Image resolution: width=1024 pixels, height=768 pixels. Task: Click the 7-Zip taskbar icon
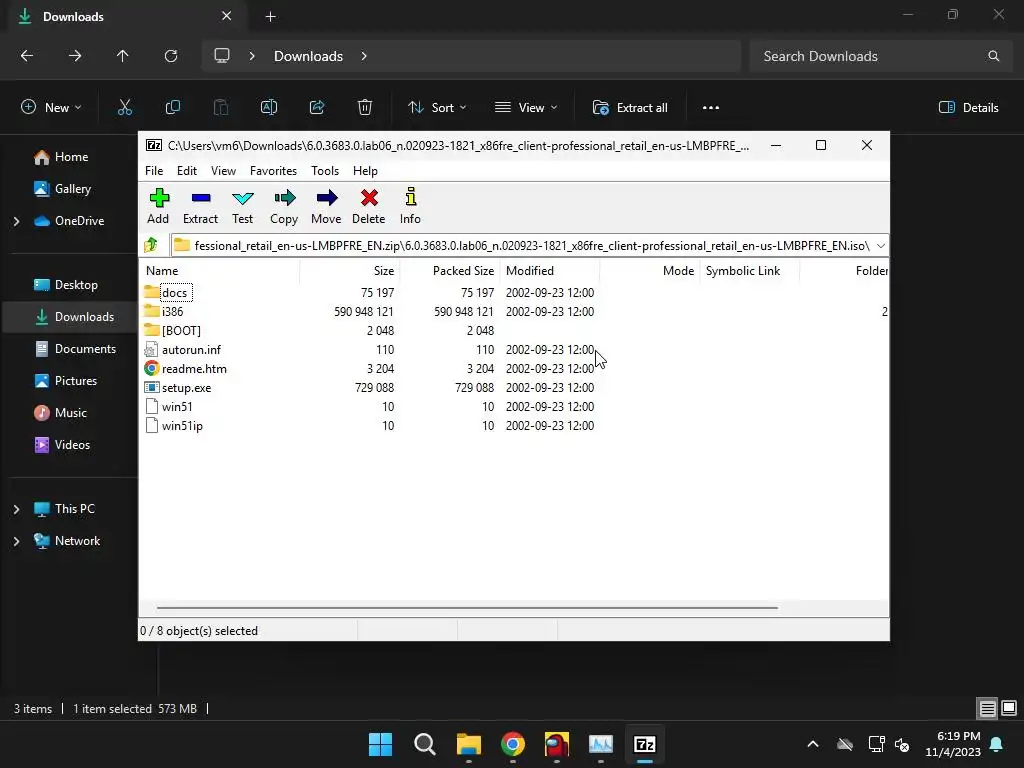pyautogui.click(x=645, y=744)
